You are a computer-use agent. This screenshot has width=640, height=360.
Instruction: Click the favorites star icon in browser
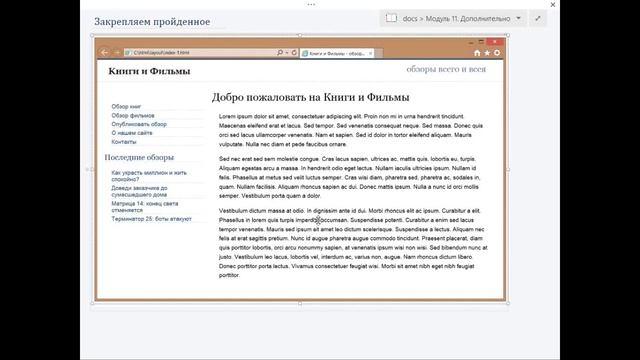[487, 53]
